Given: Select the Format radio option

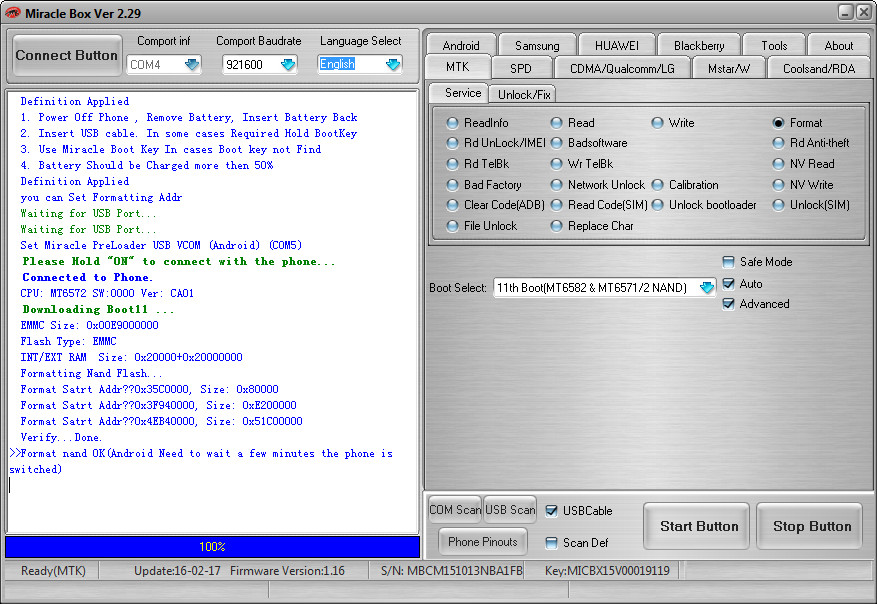Looking at the screenshot, I should 798,122.
